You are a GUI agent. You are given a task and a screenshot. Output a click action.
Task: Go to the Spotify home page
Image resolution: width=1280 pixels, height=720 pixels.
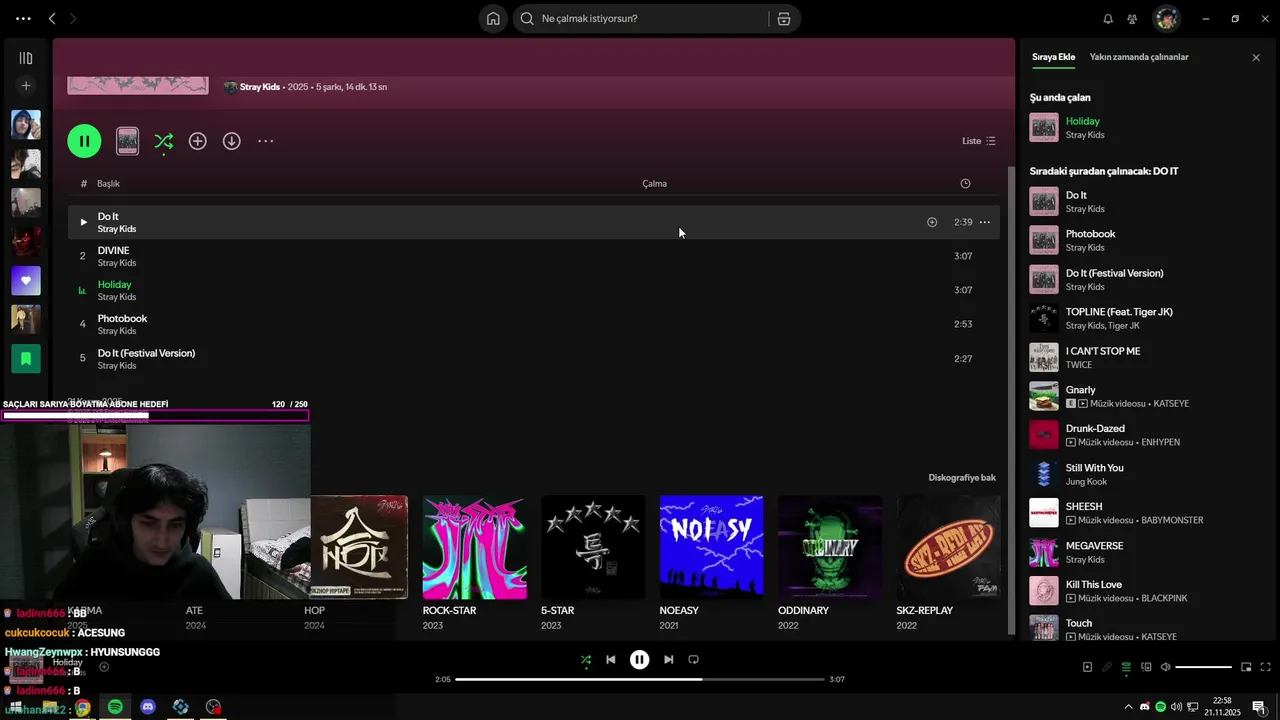coord(493,18)
